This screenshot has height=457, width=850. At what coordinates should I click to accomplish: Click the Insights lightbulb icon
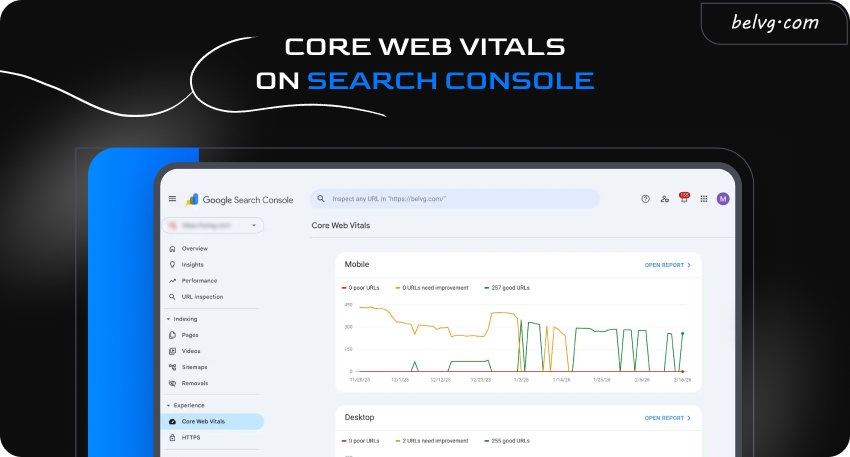tap(172, 265)
